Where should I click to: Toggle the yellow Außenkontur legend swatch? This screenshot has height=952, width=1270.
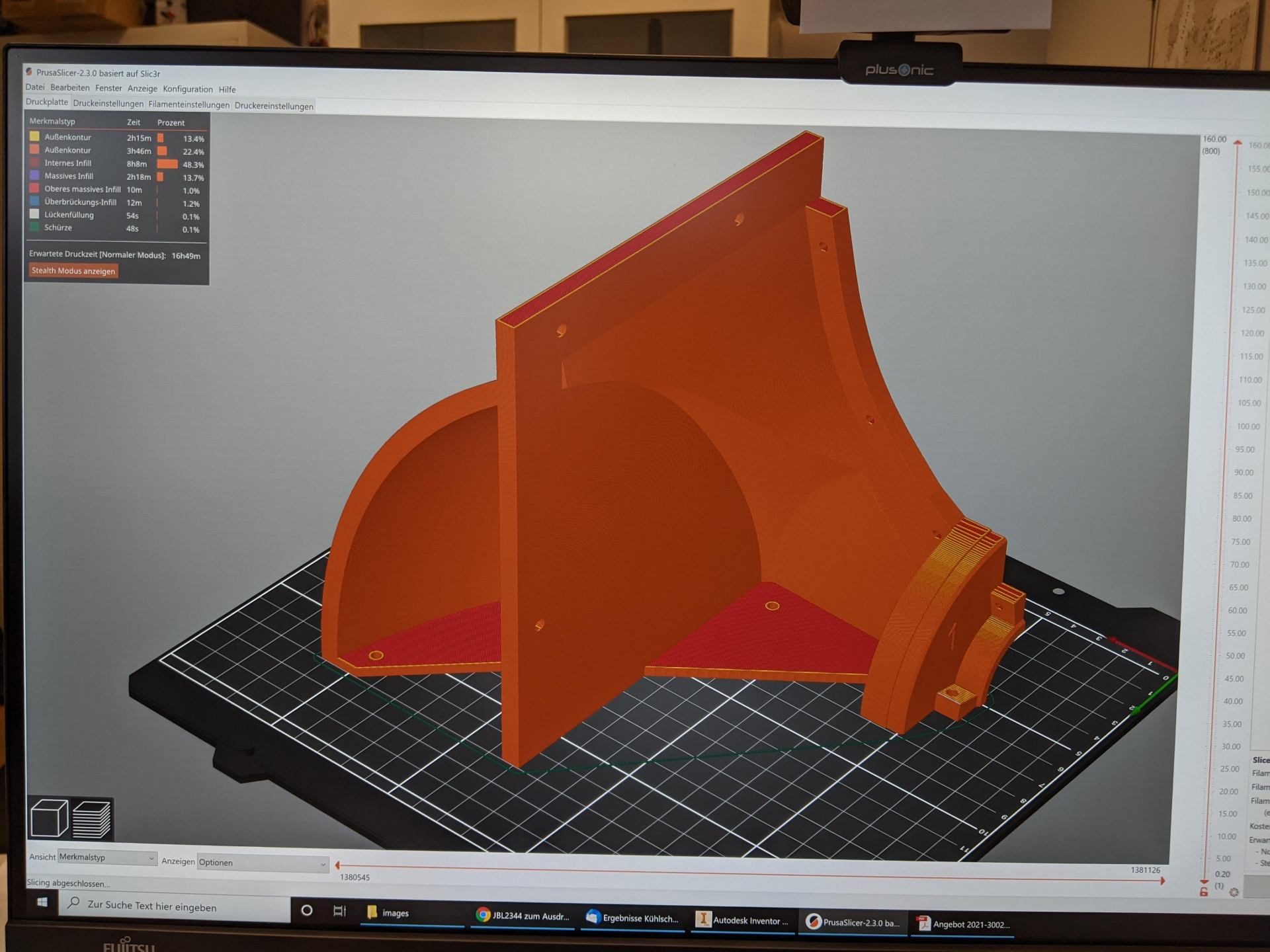pyautogui.click(x=34, y=137)
